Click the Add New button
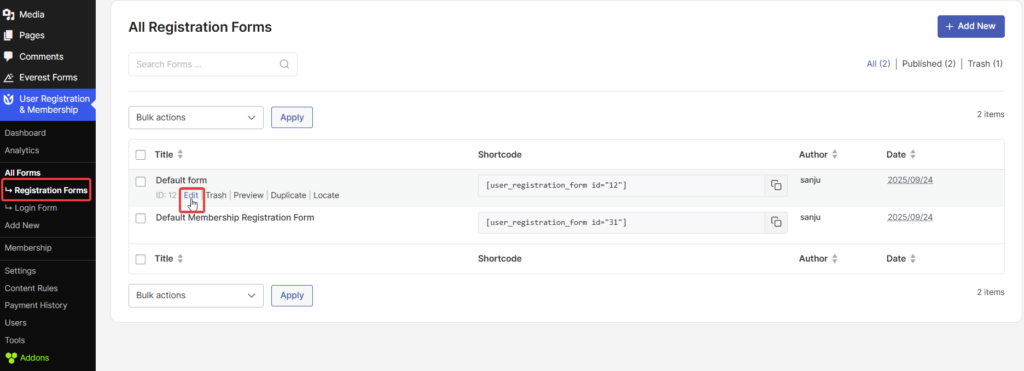This screenshot has width=1024, height=371. [971, 26]
